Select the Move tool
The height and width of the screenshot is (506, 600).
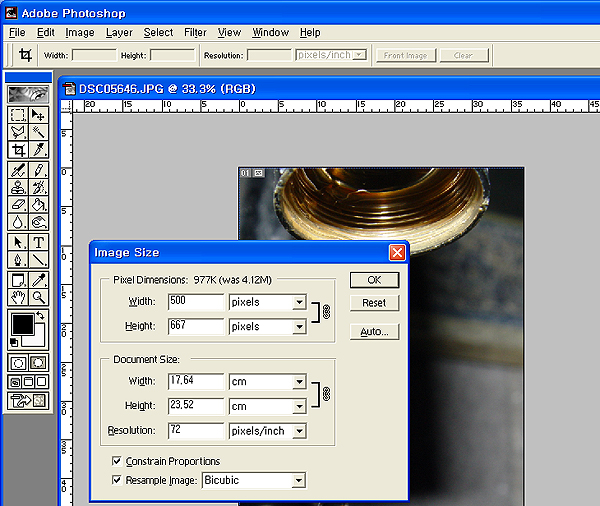38,115
